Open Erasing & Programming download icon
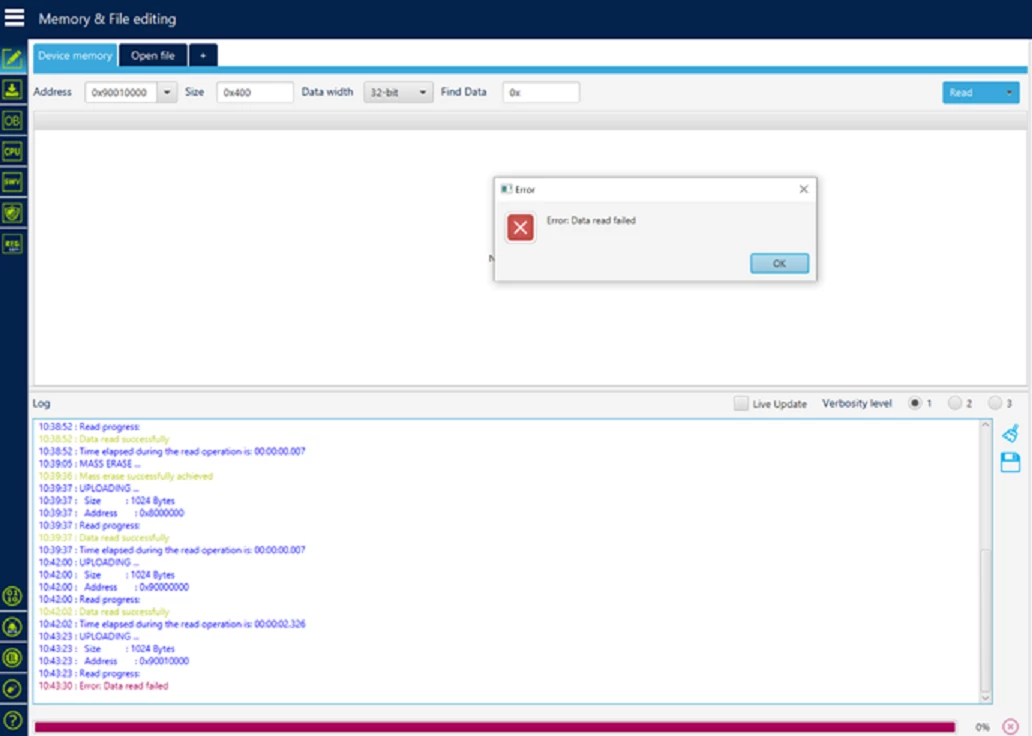This screenshot has height=736, width=1032. click(13, 90)
